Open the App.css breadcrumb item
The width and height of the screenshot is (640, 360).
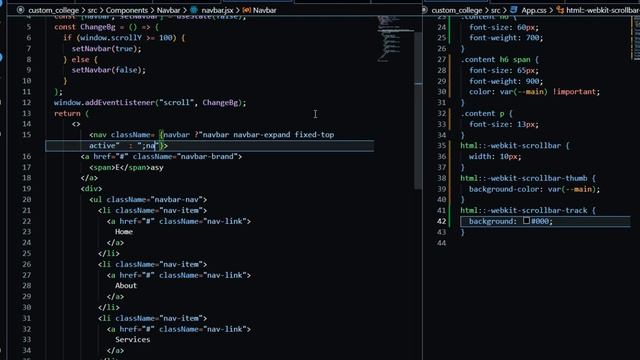[533, 10]
